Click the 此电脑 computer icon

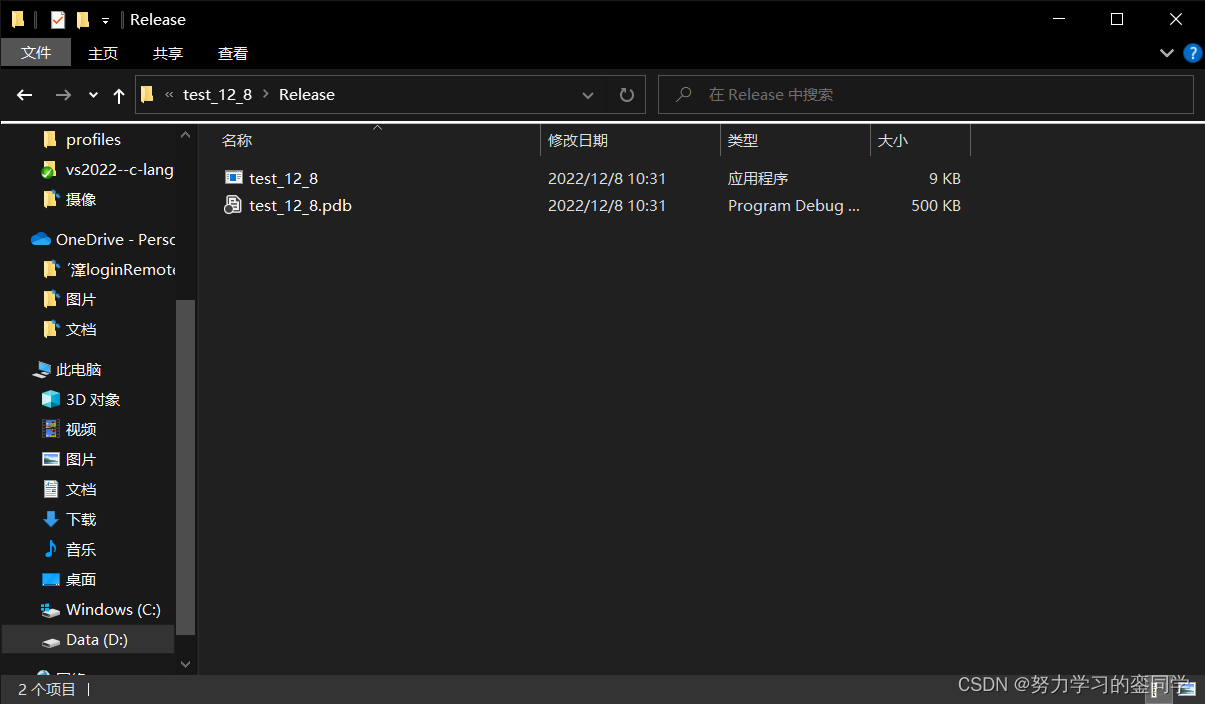(42, 370)
